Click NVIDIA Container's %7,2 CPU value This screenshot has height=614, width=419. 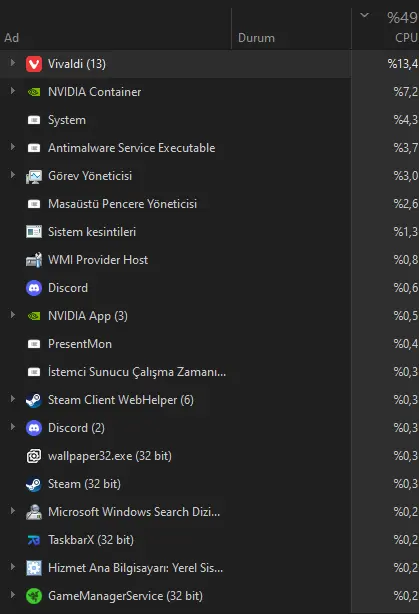tap(406, 92)
